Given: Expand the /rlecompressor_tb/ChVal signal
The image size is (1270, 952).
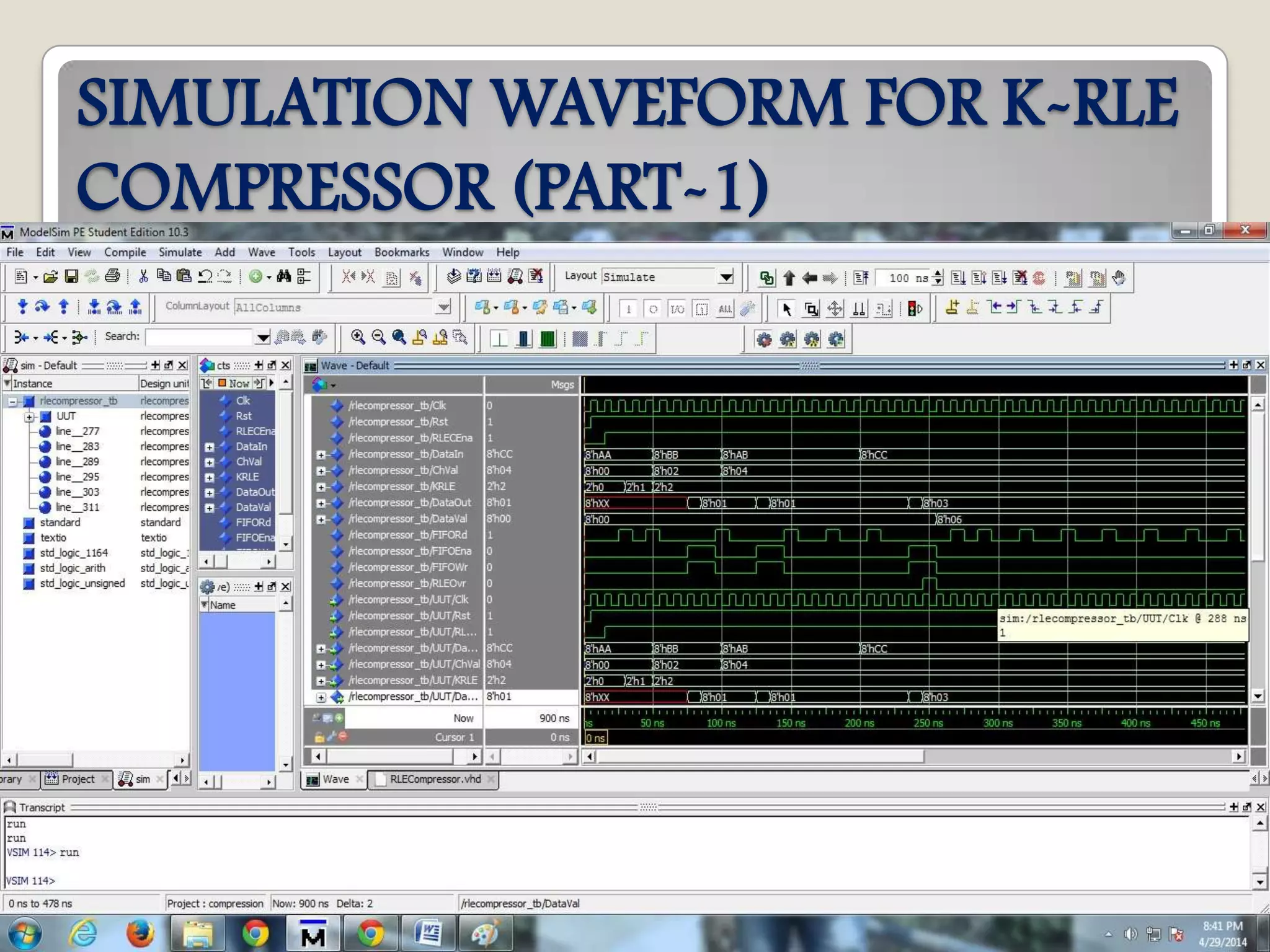Looking at the screenshot, I should [321, 470].
